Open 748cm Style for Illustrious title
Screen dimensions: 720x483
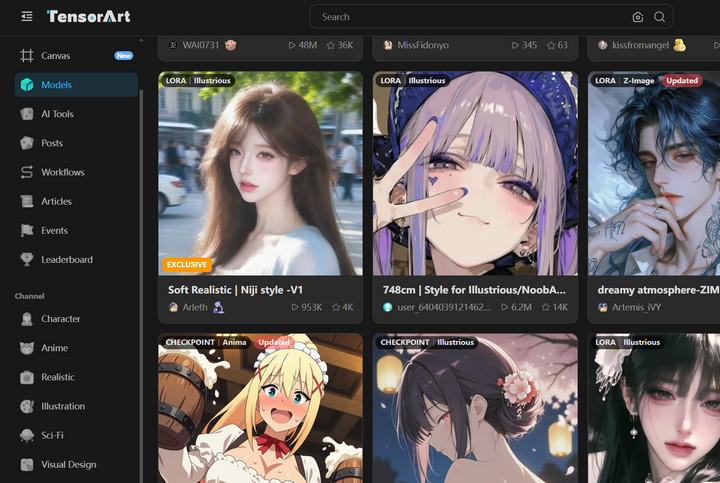coord(474,290)
